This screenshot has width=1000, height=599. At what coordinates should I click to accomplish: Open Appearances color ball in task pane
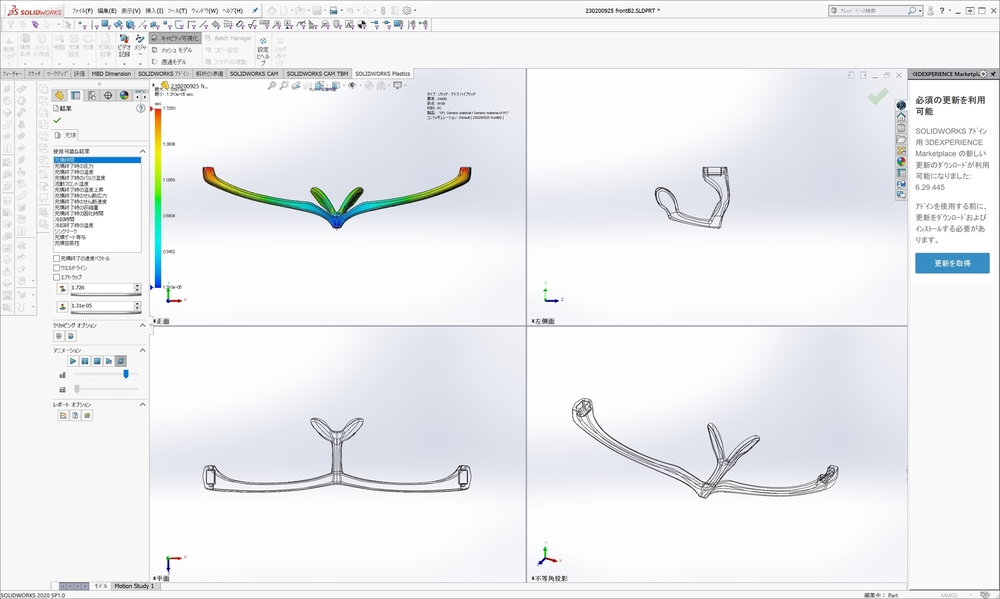[x=901, y=161]
